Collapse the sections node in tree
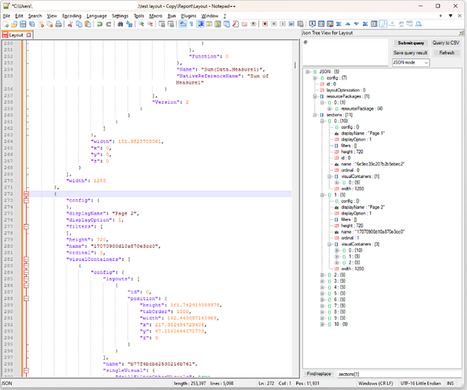 [x=315, y=115]
